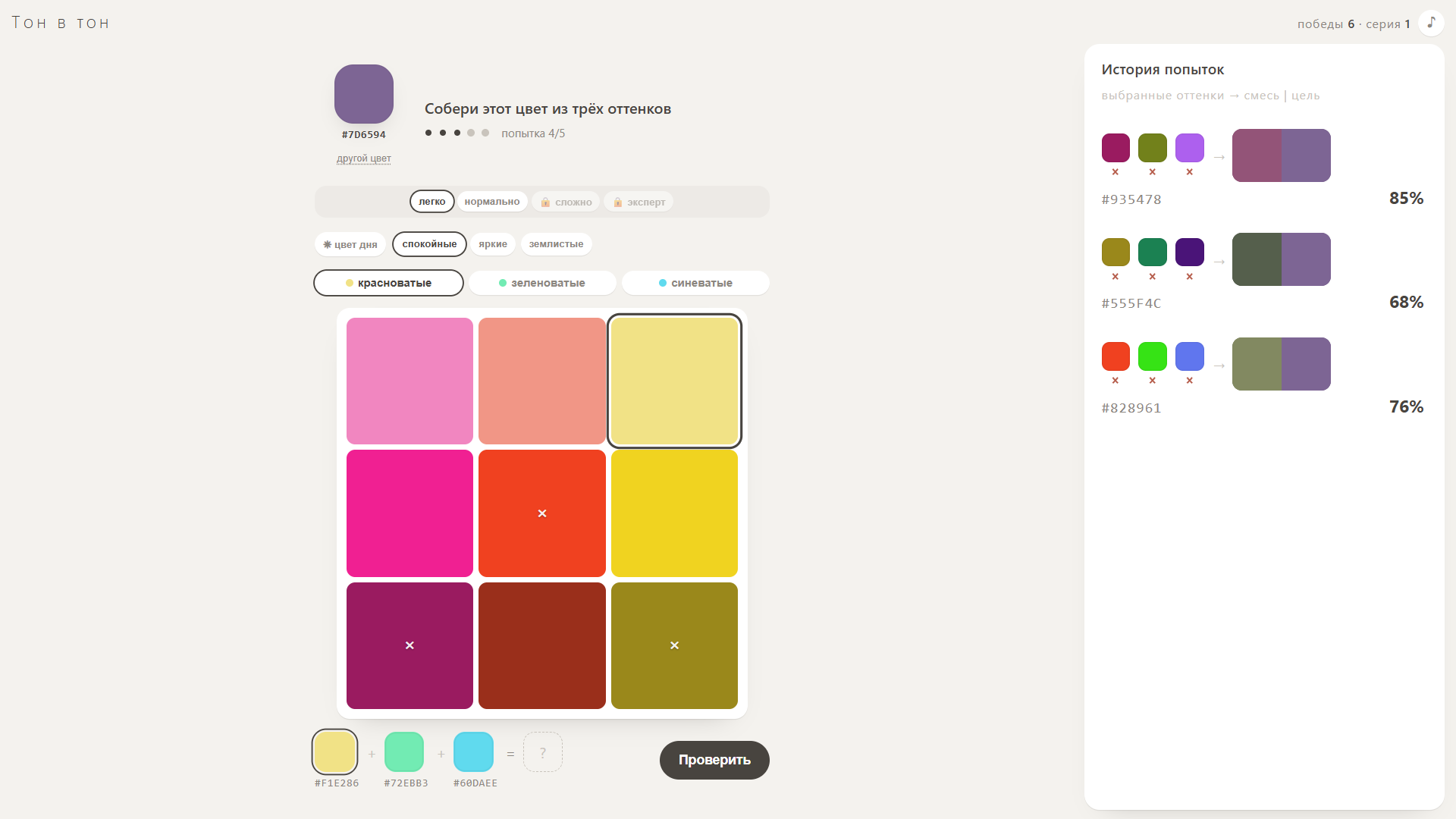Screen dimensions: 1456x819
Task: Open the 'зеленоватые' shades tab
Action: [542, 283]
